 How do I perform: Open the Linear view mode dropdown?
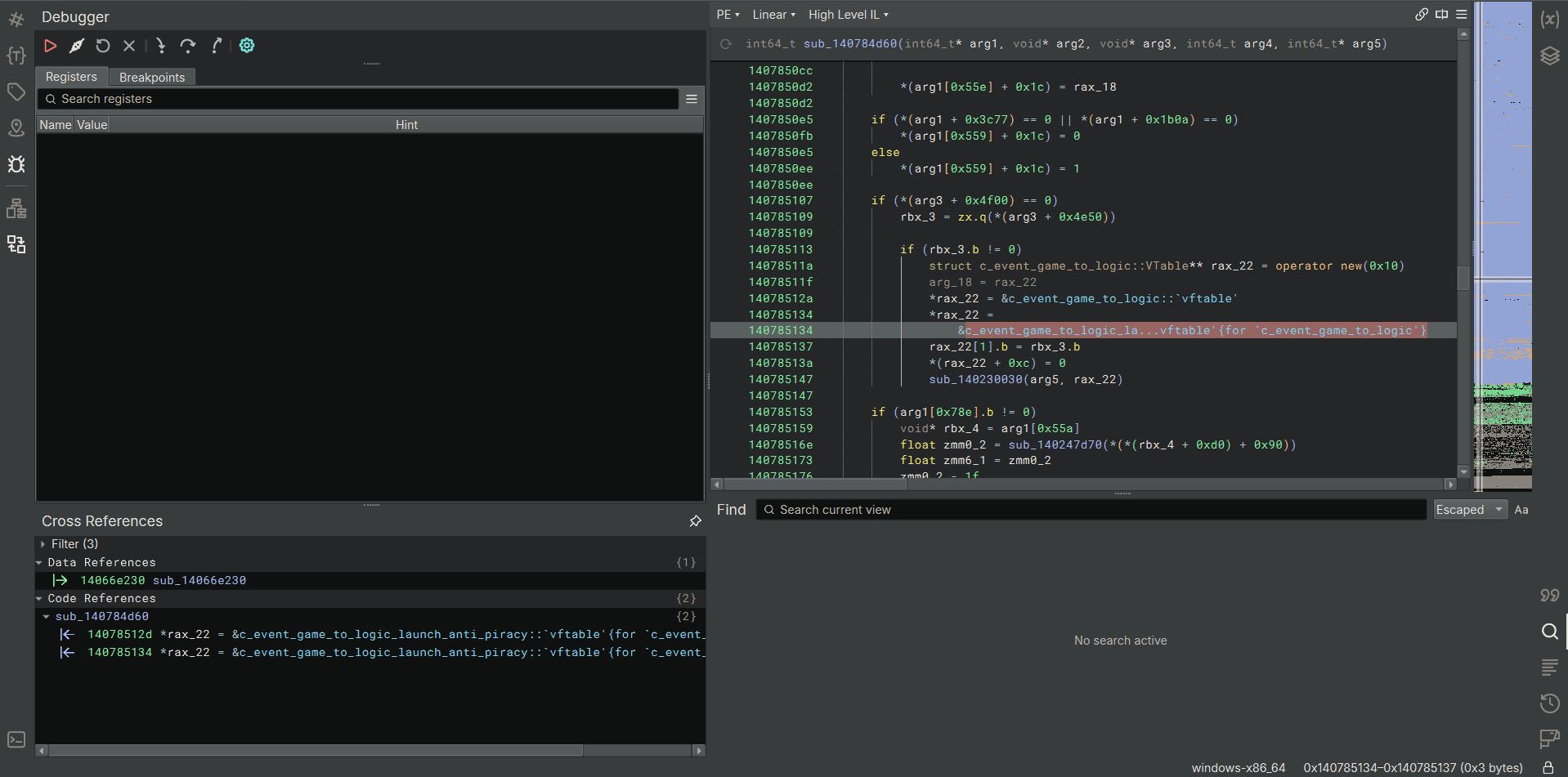[x=773, y=15]
